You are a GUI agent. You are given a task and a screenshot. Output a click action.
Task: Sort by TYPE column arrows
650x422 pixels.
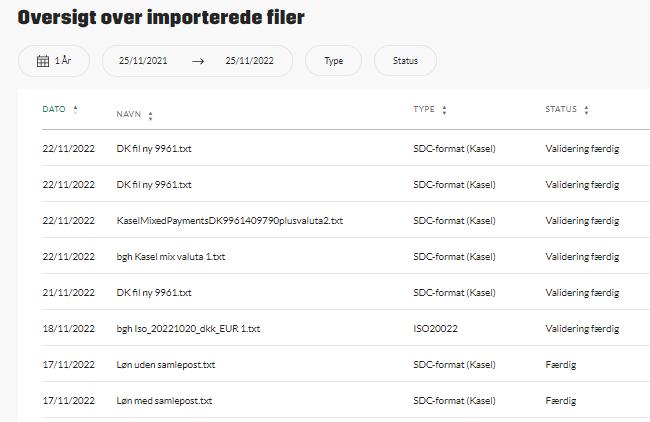tap(444, 110)
